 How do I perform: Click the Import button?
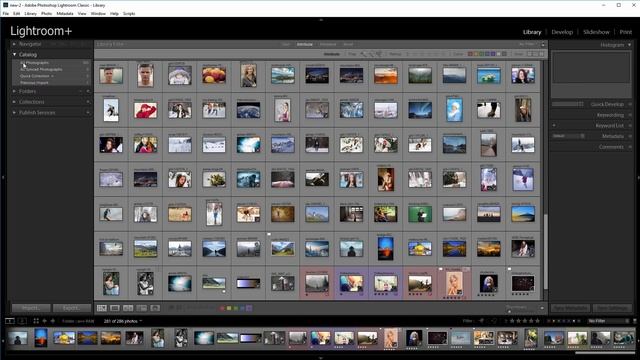pos(31,308)
